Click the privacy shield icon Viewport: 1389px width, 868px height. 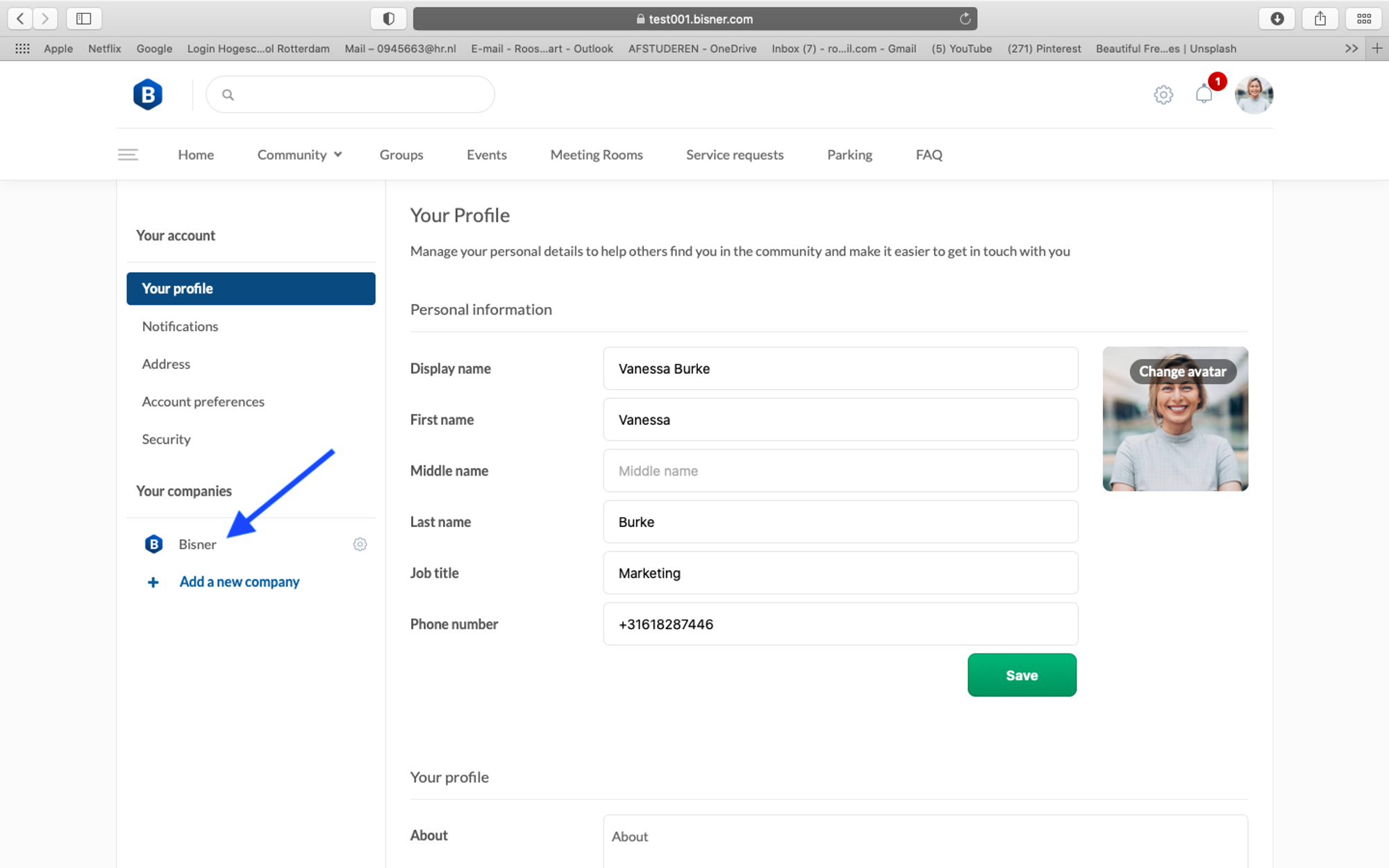click(388, 19)
